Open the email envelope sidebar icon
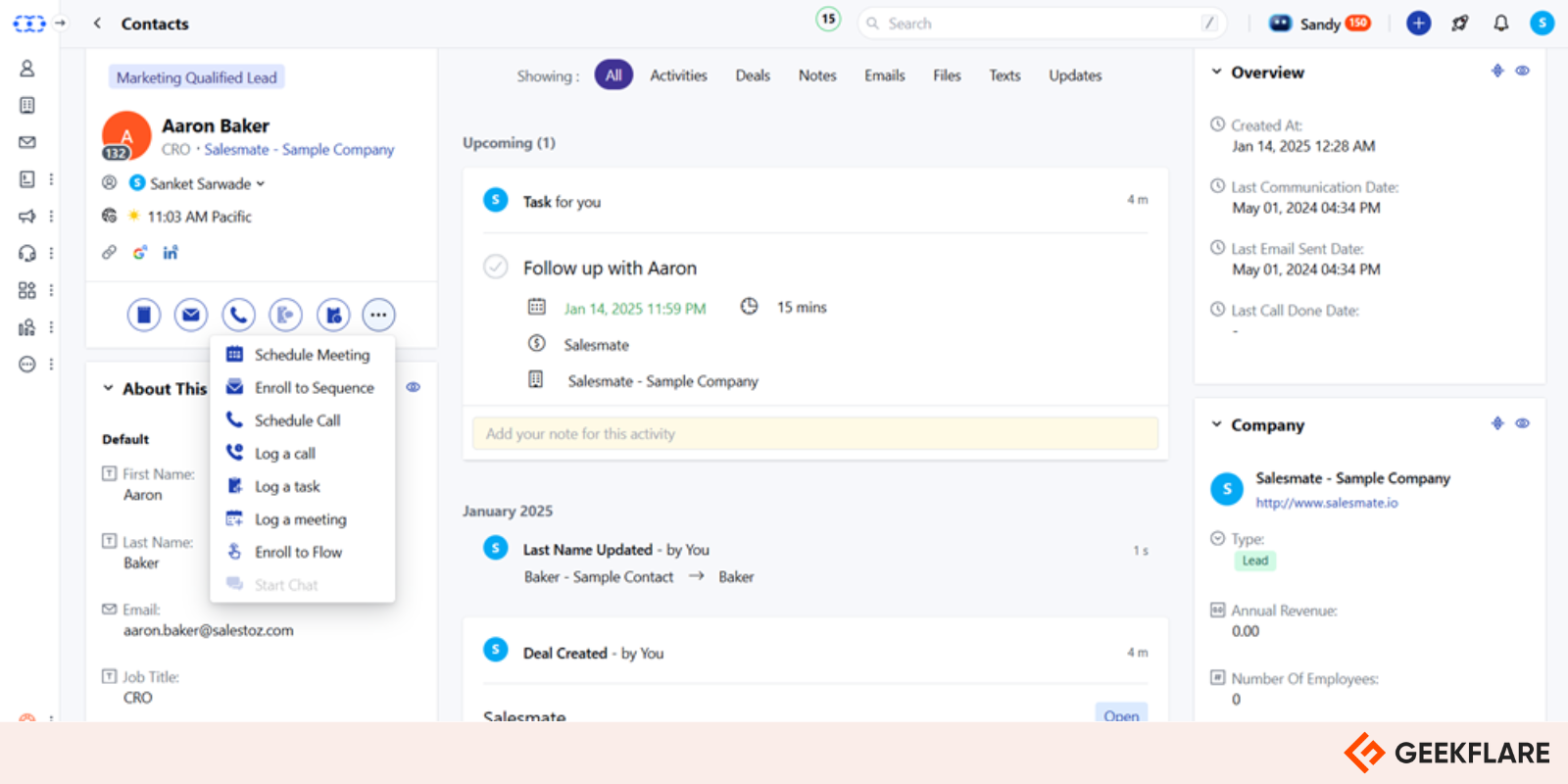Screen dimensions: 1568x784 click(x=27, y=142)
